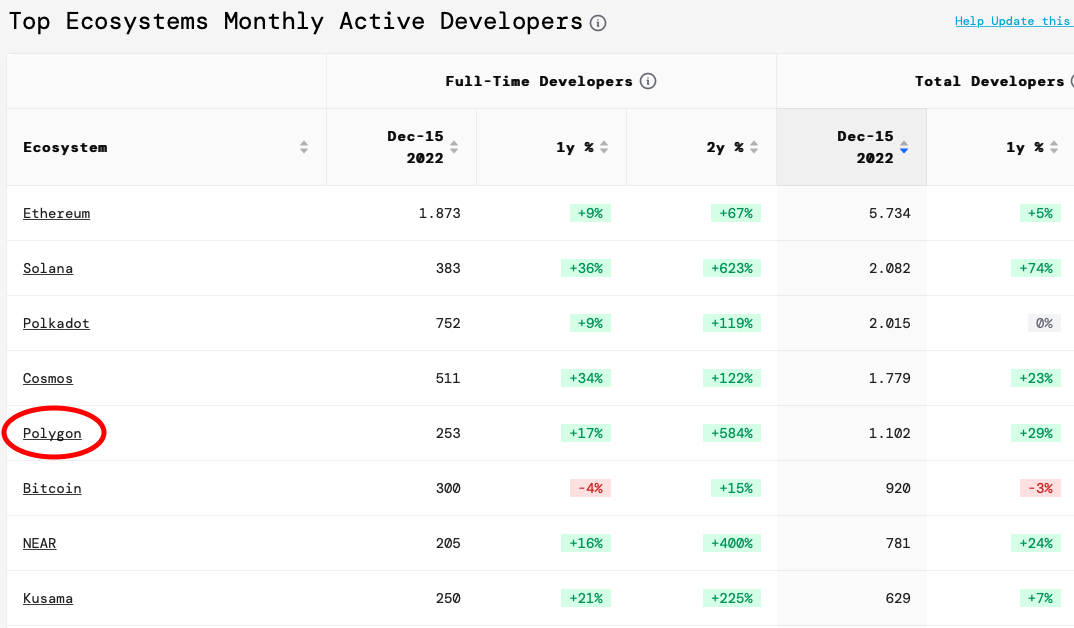Click Ethereum's +5% total 1y badge

tap(1040, 214)
